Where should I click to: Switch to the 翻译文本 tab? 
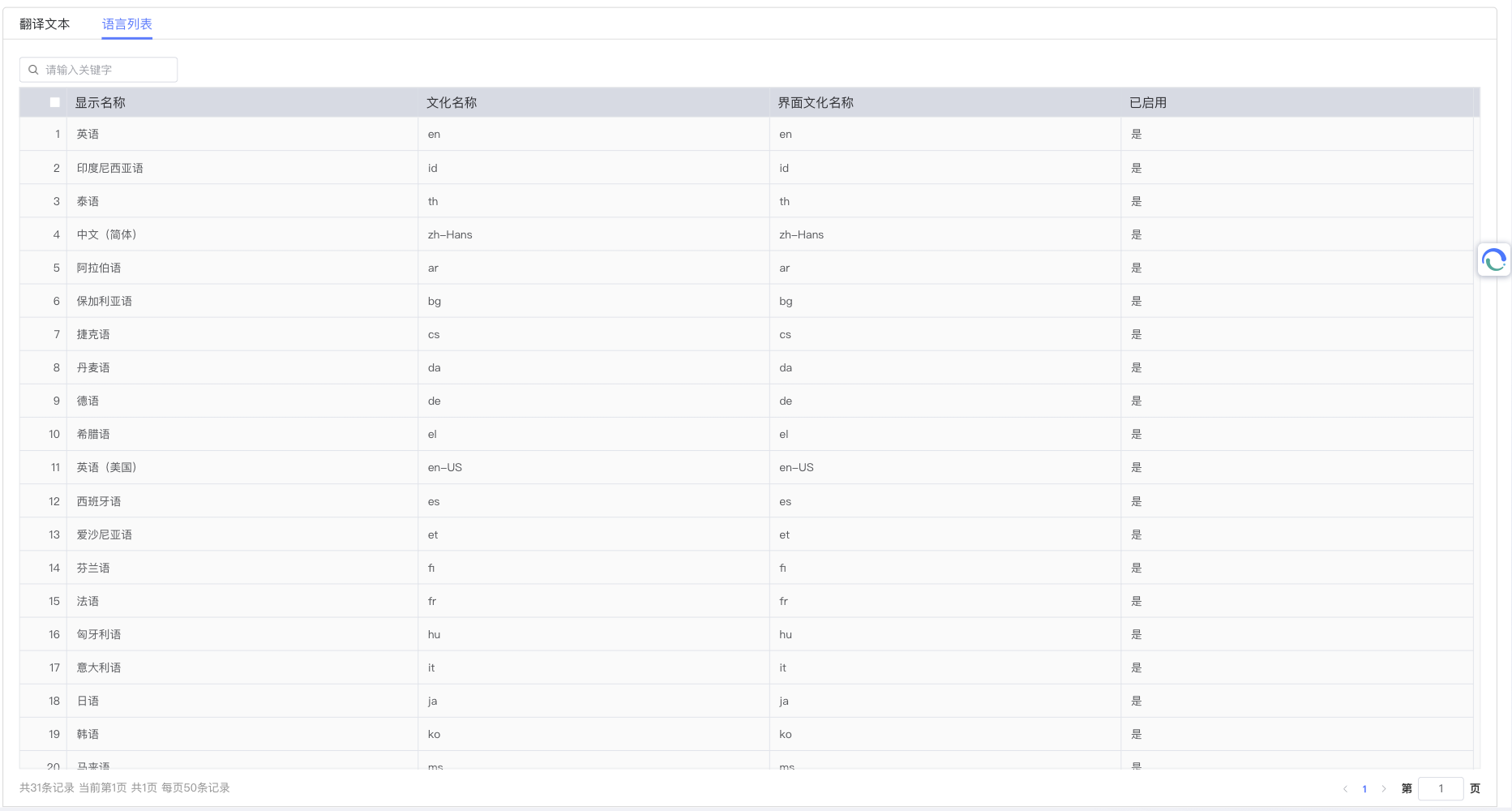[x=45, y=24]
